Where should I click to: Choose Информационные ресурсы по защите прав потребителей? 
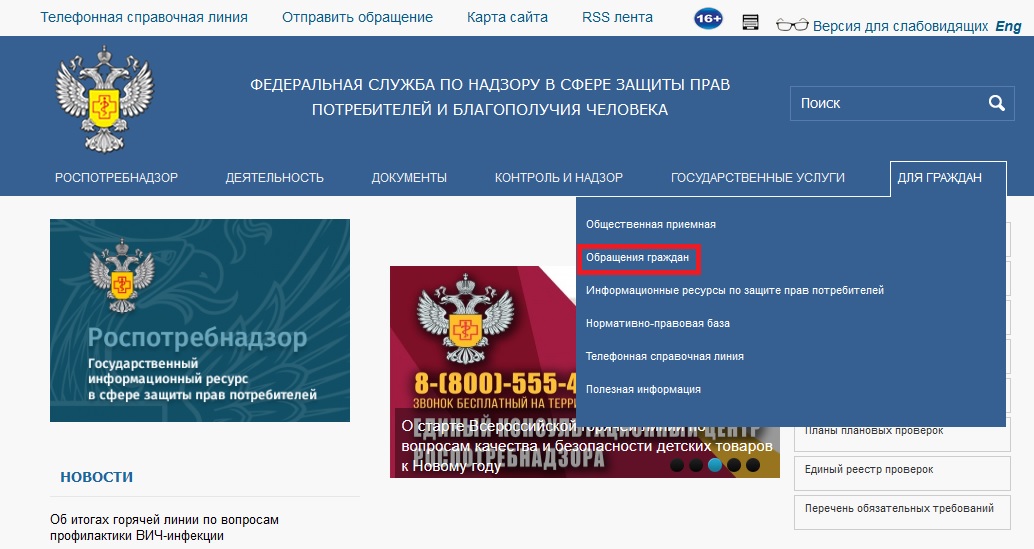coord(735,290)
